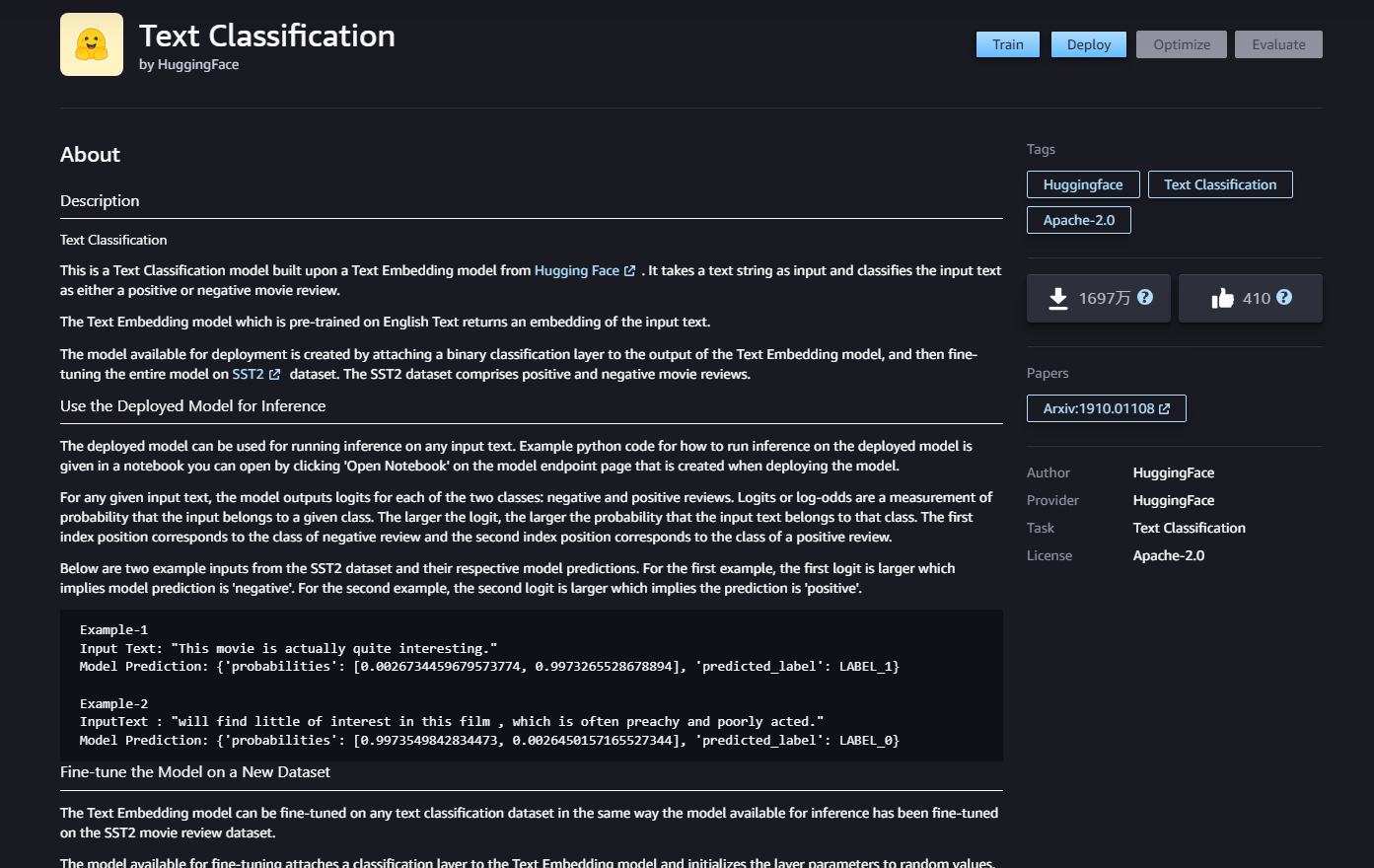Click external link icon next to SST2
This screenshot has height=868, width=1374.
(274, 375)
